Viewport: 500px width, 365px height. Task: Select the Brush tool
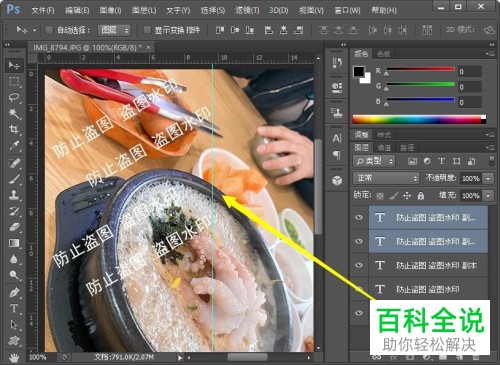tap(14, 179)
